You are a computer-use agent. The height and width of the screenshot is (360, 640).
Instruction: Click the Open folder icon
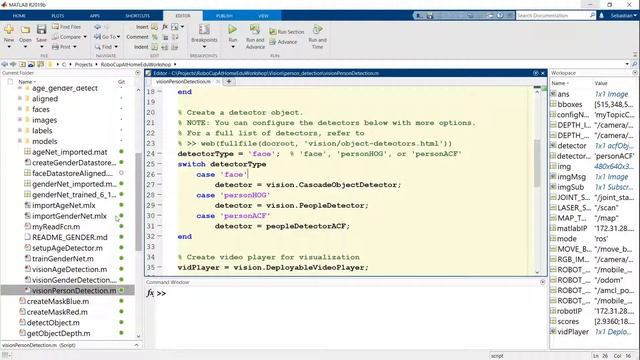point(25,29)
